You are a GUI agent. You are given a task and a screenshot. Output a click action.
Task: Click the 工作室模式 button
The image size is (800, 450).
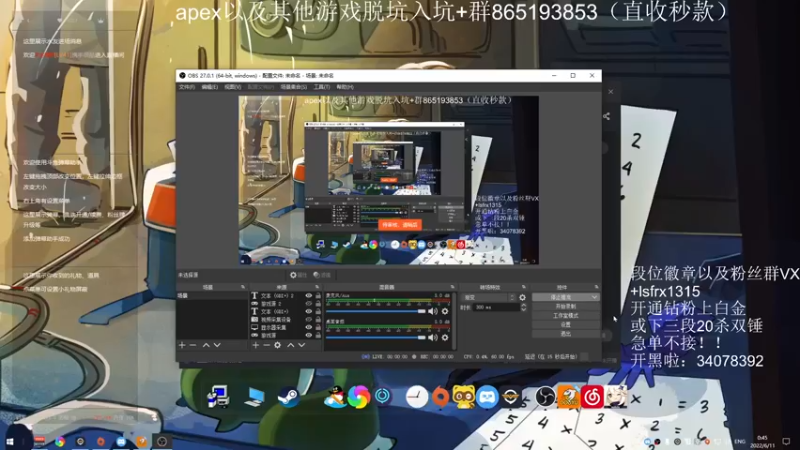point(565,315)
